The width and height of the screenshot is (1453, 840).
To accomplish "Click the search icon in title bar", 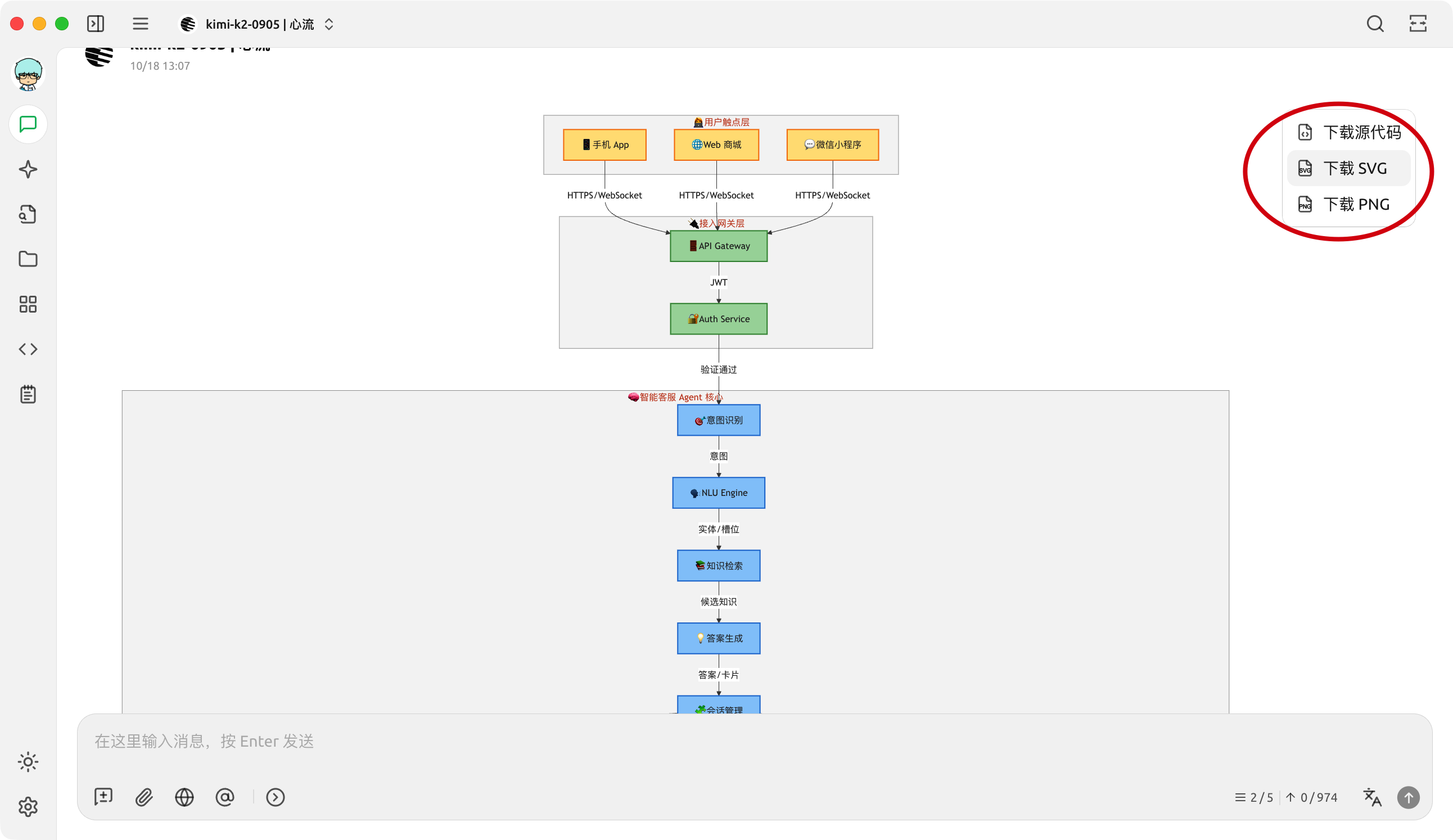I will 1375,24.
